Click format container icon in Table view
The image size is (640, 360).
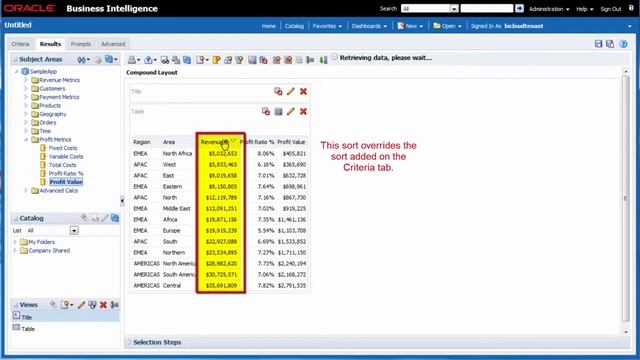pos(266,111)
